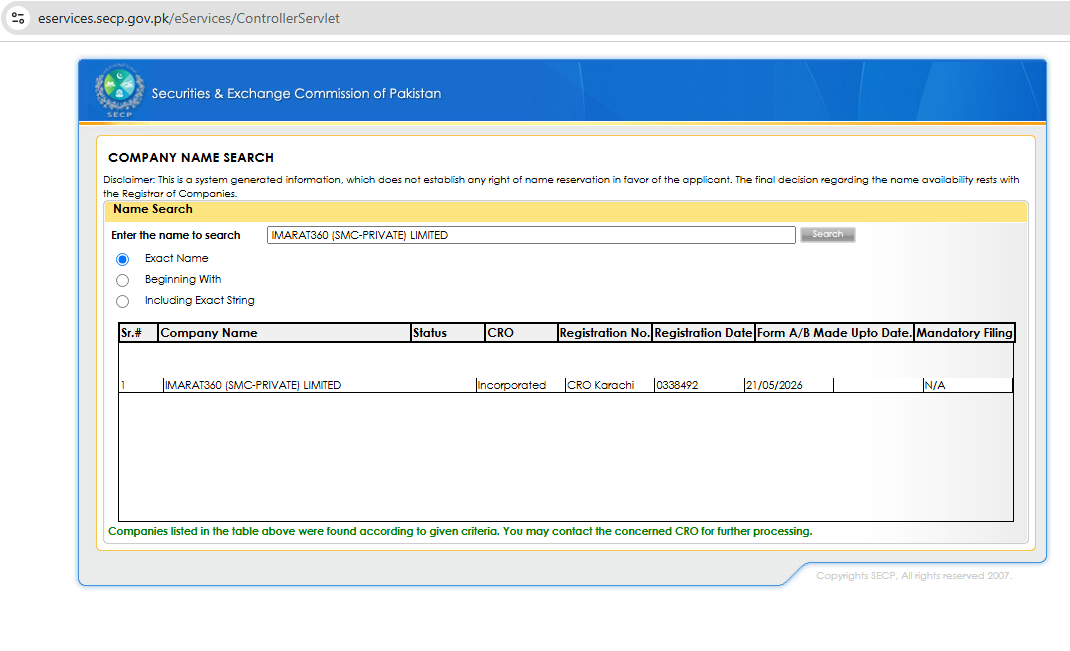Select the Including Exact String radio button
1070x651 pixels.
coord(122,302)
